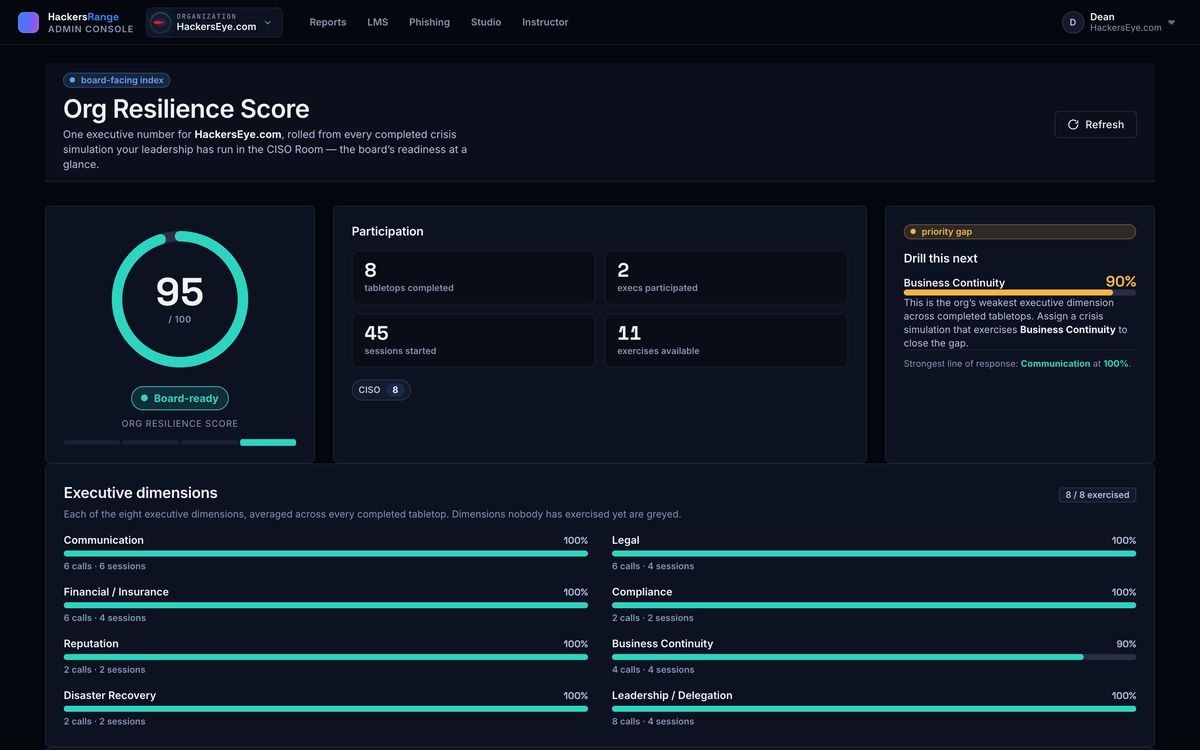Select the Business Continuity dimension bar
The image size is (1200, 750).
click(874, 657)
